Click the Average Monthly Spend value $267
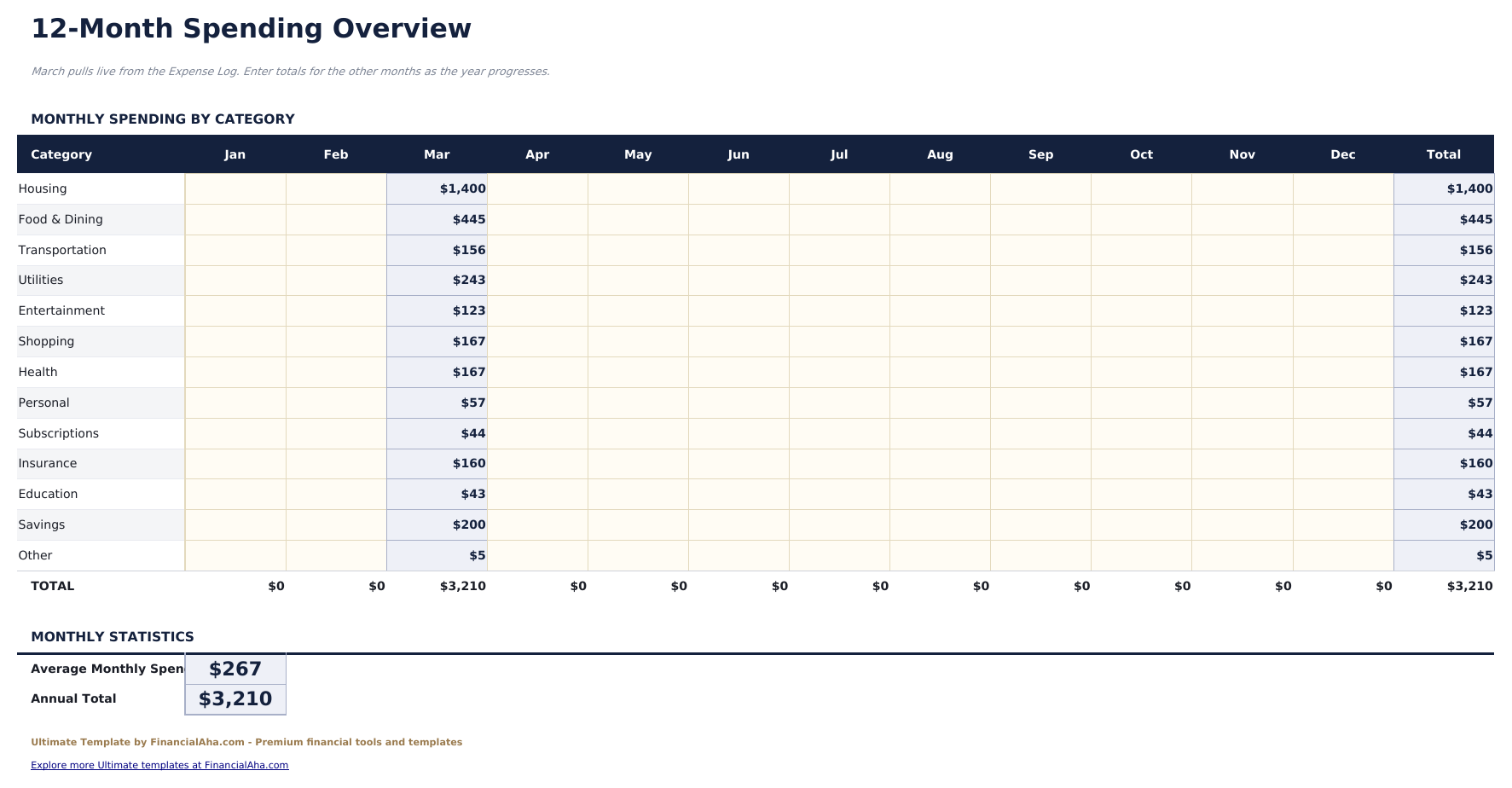The width and height of the screenshot is (1512, 788). pos(235,669)
